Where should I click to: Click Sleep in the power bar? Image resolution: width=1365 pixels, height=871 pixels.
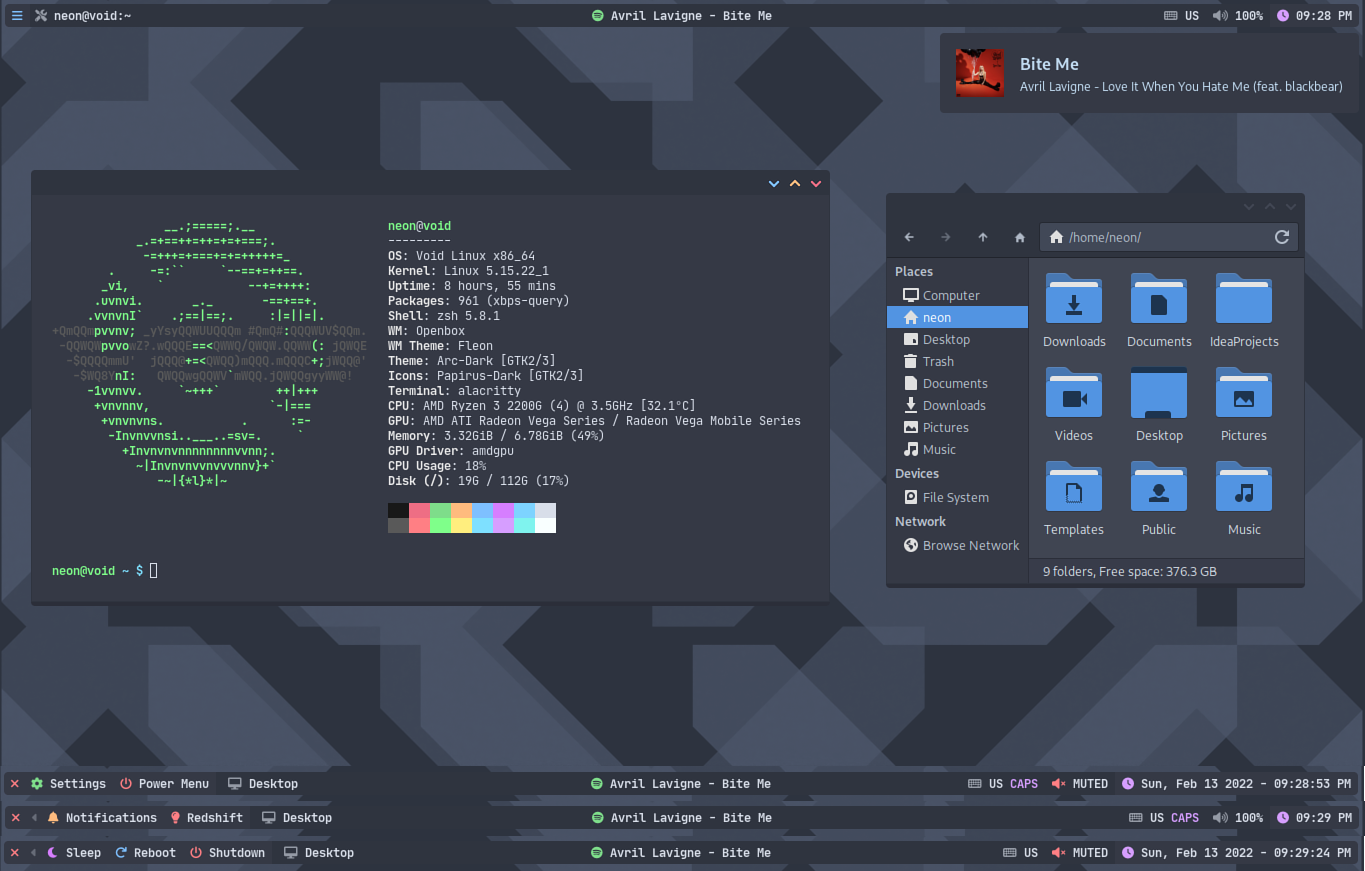[x=74, y=853]
